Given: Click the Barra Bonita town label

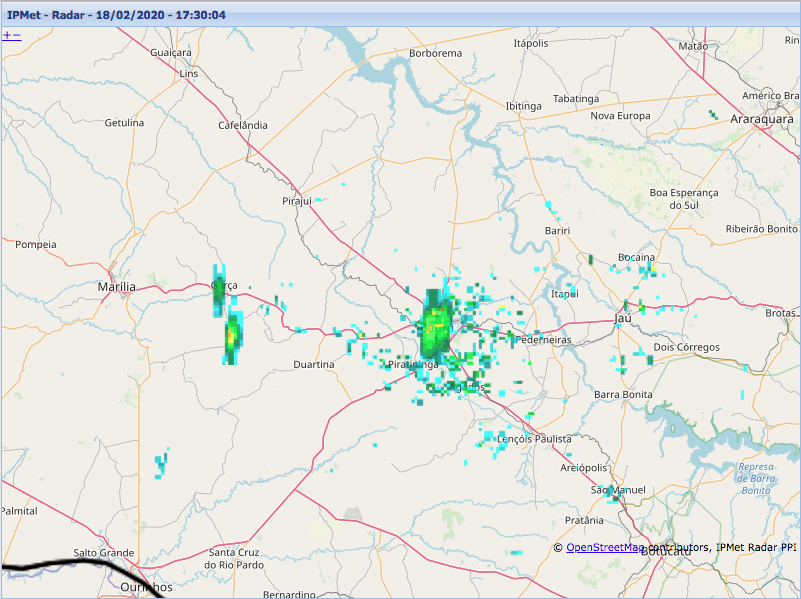Looking at the screenshot, I should pos(623,395).
